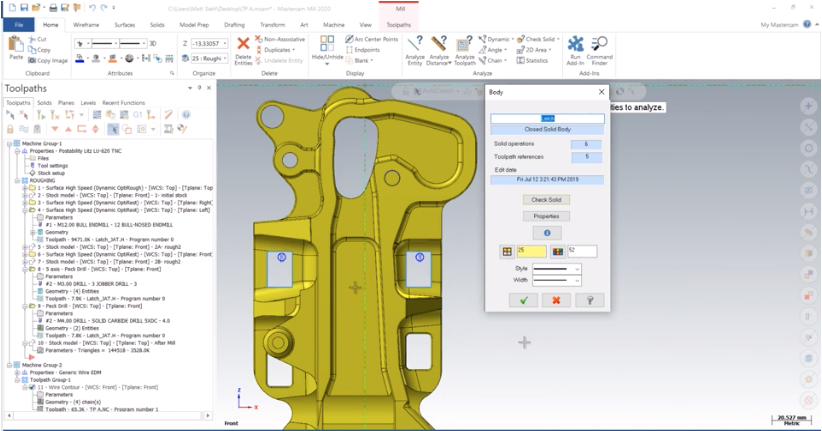Click the surface color swatch in Attributes
Image resolution: width=822 pixels, height=431 pixels.
[112, 59]
